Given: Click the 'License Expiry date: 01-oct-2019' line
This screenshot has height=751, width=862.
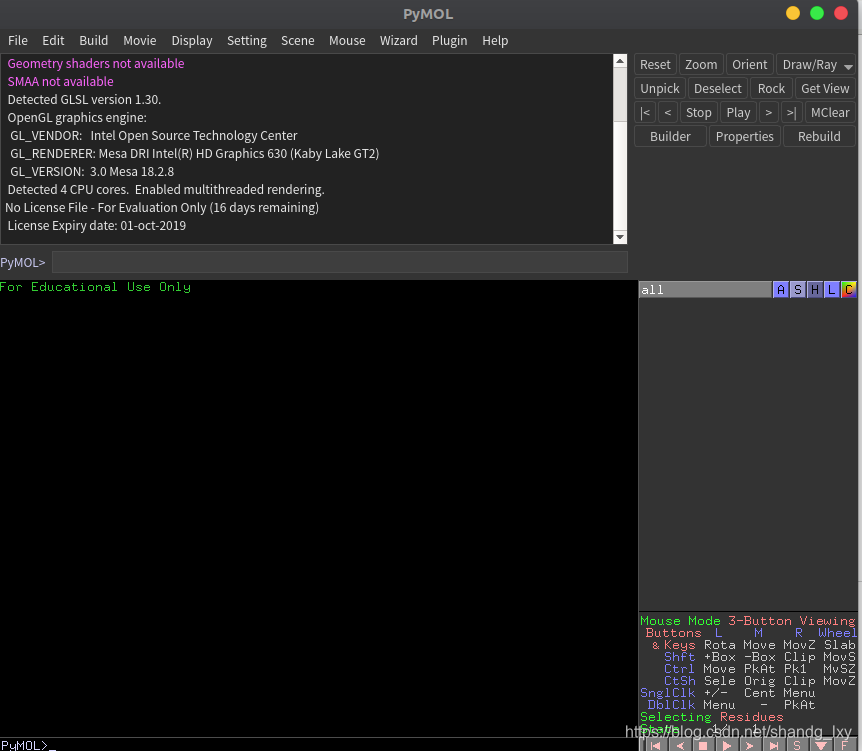Looking at the screenshot, I should pyautogui.click(x=97, y=226).
